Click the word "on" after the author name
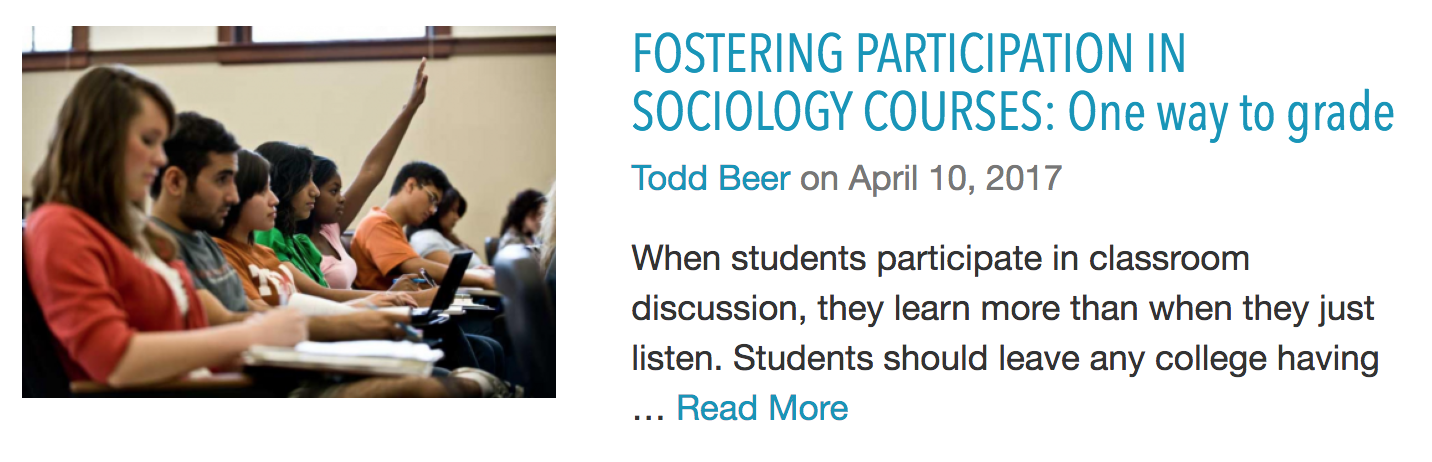The height and width of the screenshot is (462, 1432). click(819, 179)
